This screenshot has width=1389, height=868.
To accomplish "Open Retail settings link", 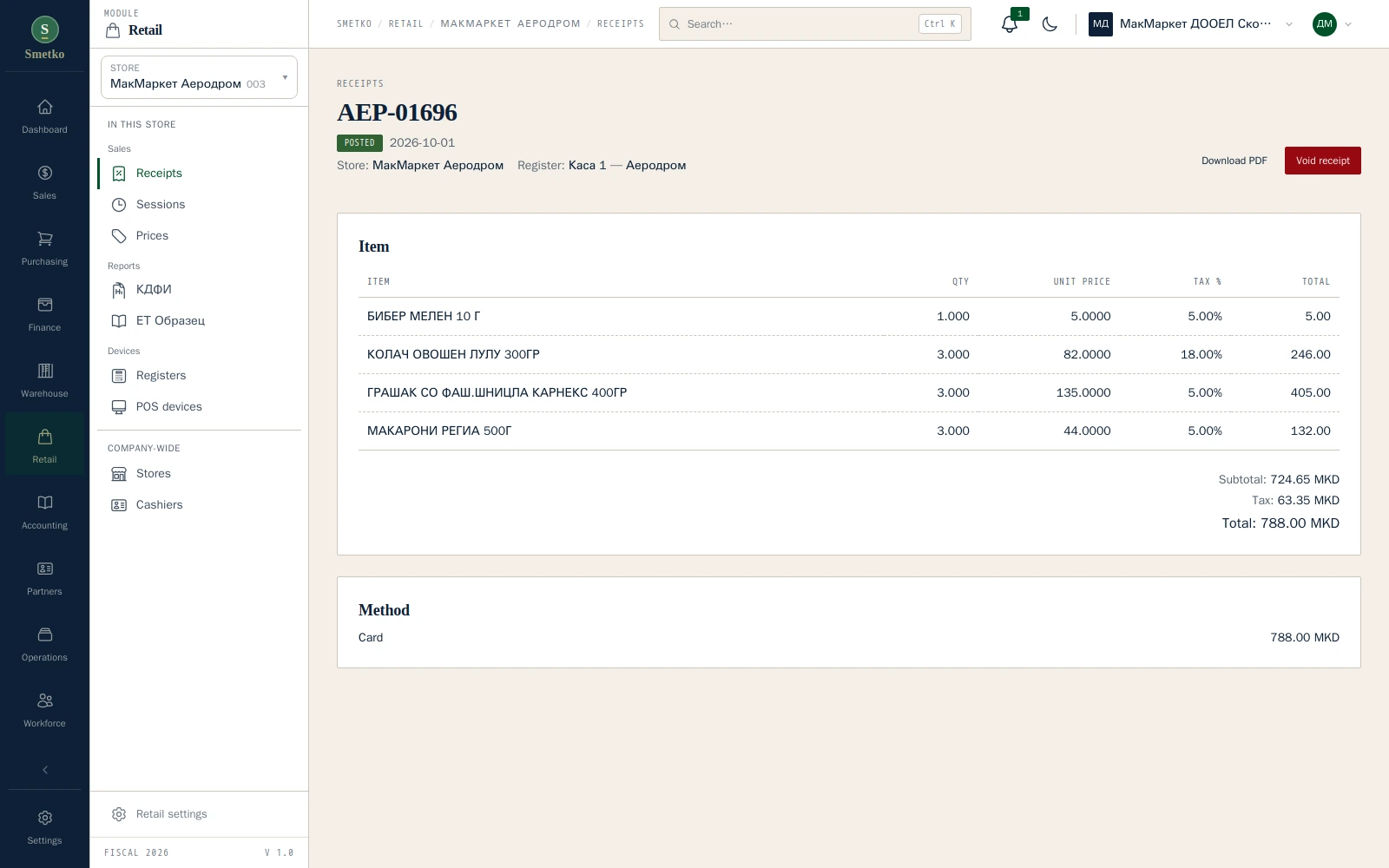I will pyautogui.click(x=199, y=814).
